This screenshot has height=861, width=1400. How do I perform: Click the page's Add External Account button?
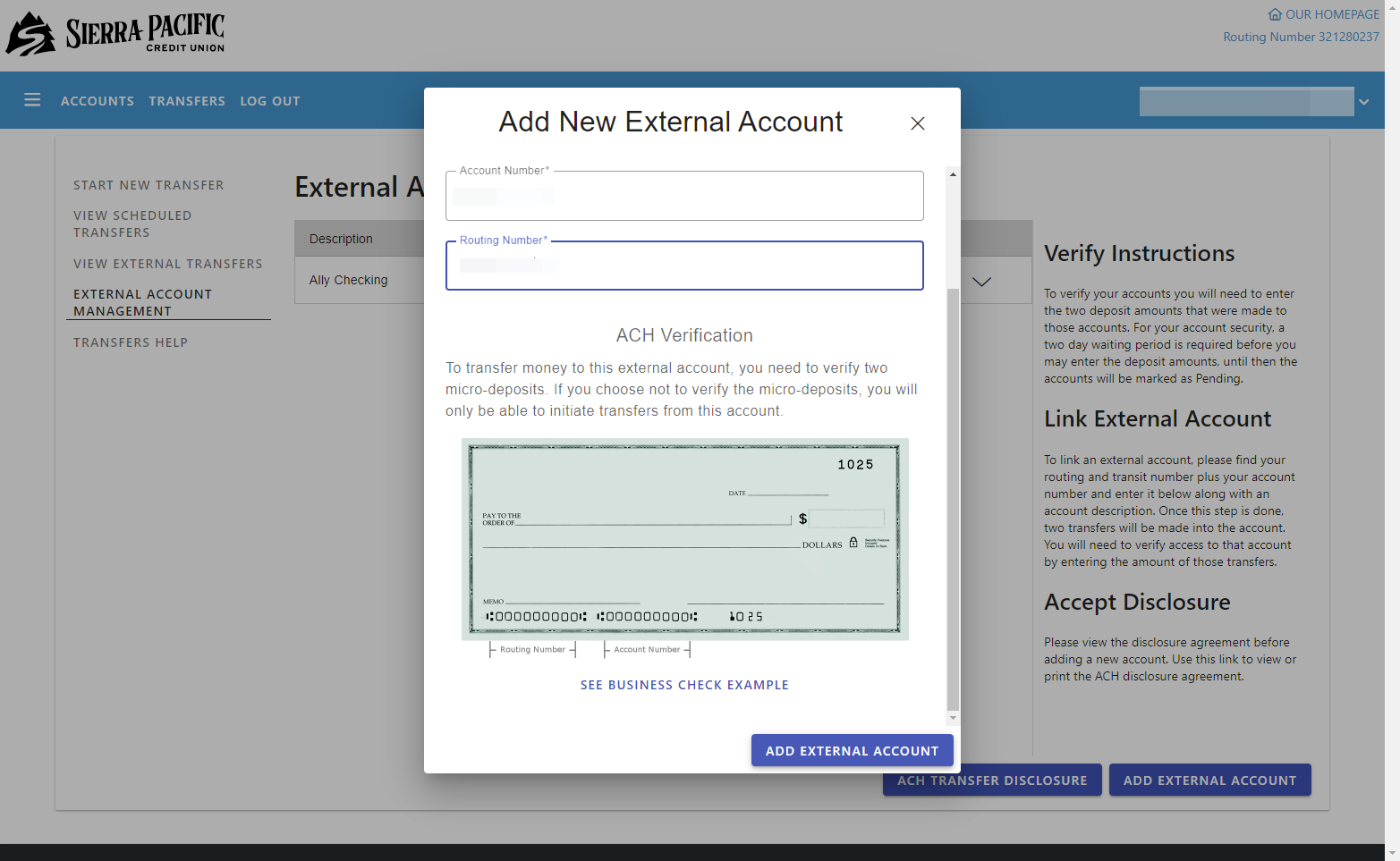(1209, 781)
